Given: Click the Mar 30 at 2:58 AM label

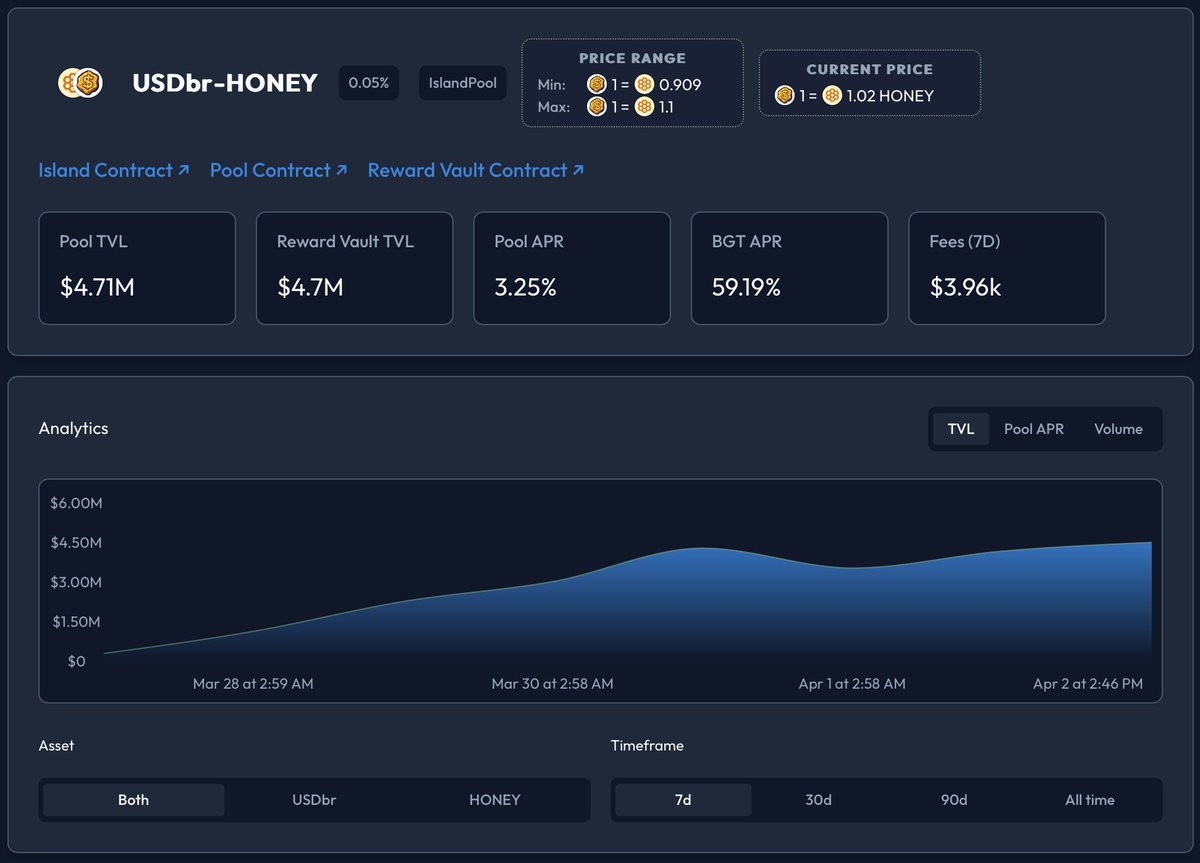Looking at the screenshot, I should coord(552,684).
